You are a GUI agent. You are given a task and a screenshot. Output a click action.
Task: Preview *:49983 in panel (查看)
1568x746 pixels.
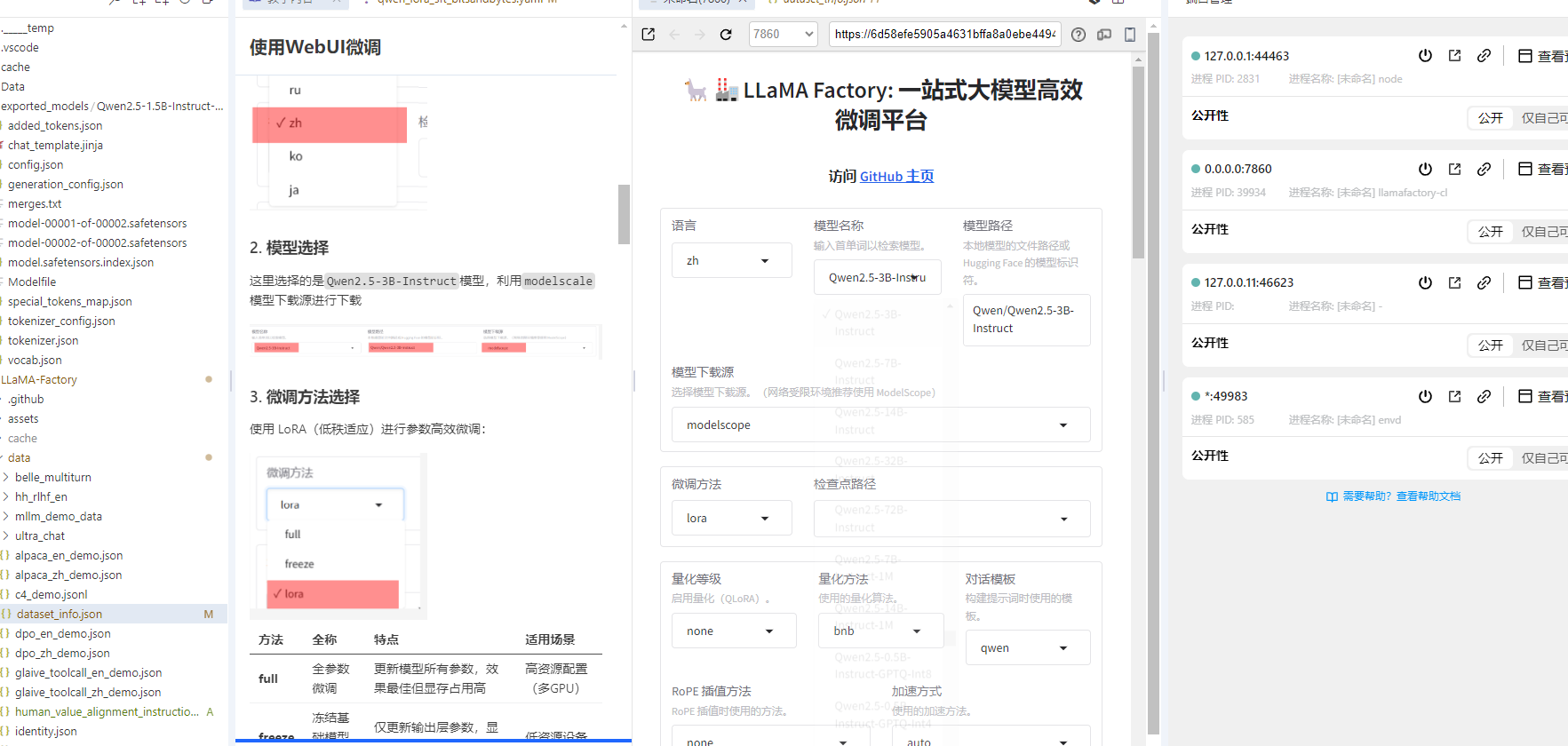[1542, 396]
